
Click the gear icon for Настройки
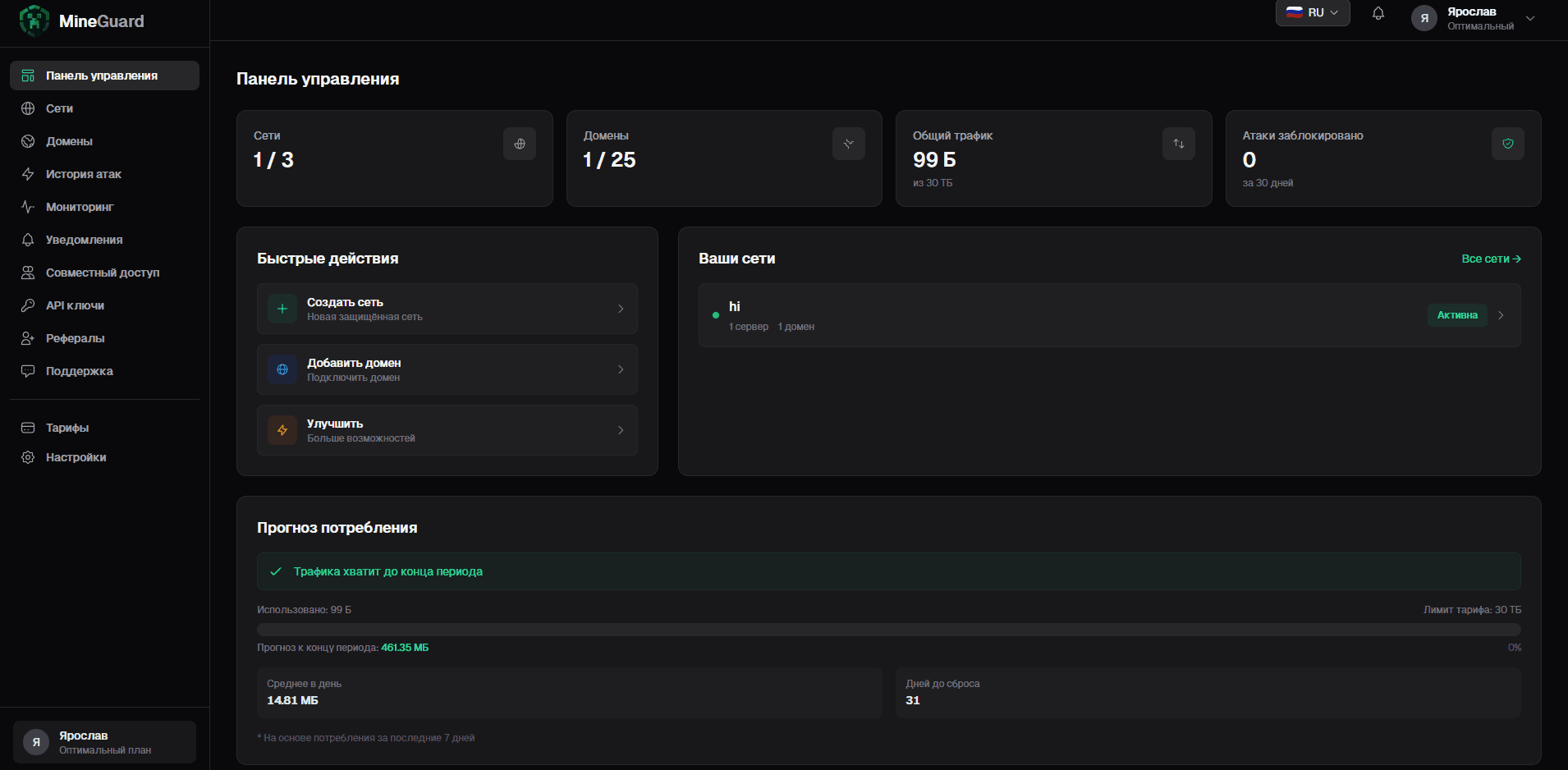pyautogui.click(x=28, y=457)
